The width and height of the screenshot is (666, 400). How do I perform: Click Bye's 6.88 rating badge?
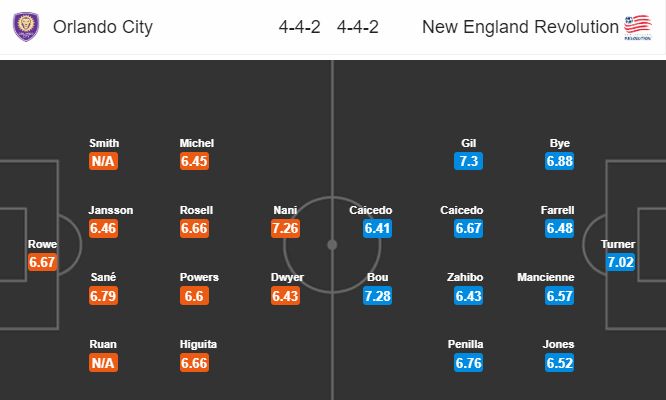point(560,161)
